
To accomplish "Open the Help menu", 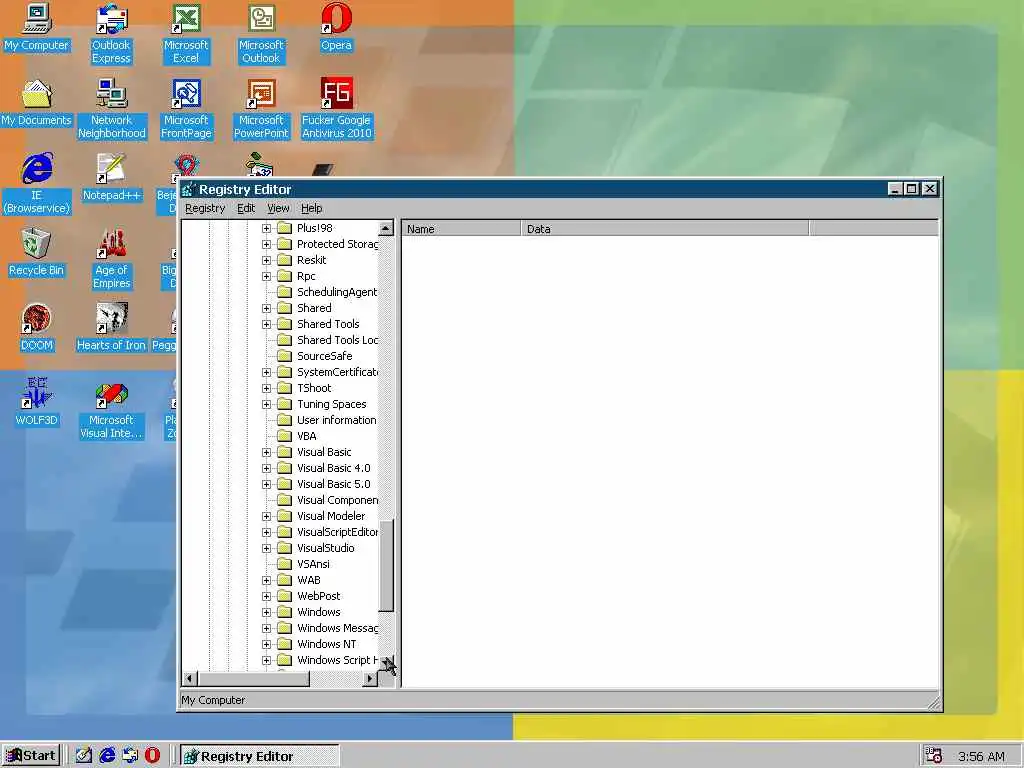I will point(312,208).
